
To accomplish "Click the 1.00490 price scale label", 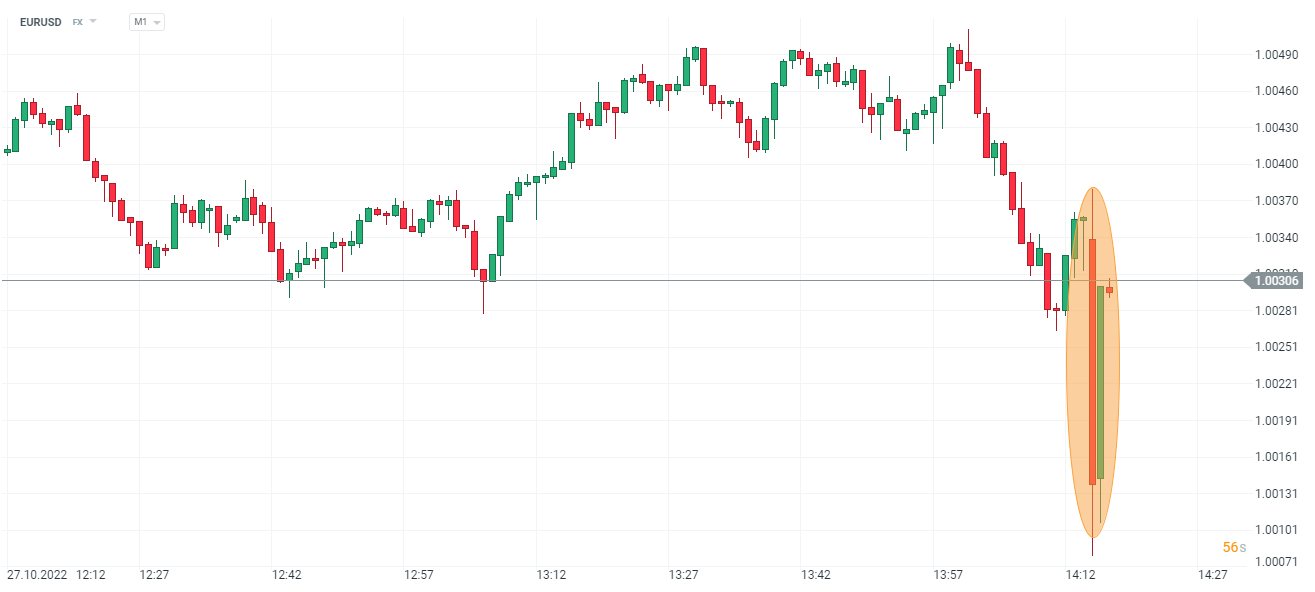I will [x=1276, y=54].
